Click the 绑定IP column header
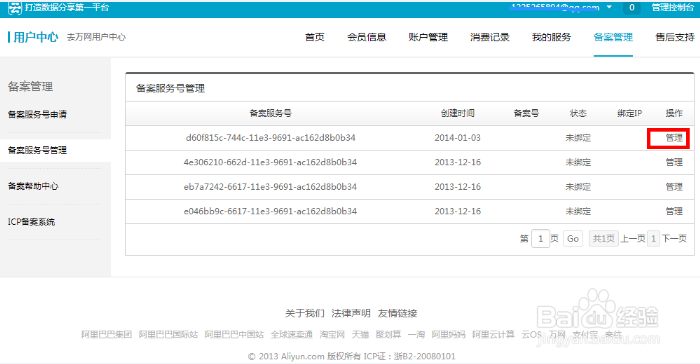The width and height of the screenshot is (700, 364). 629,113
